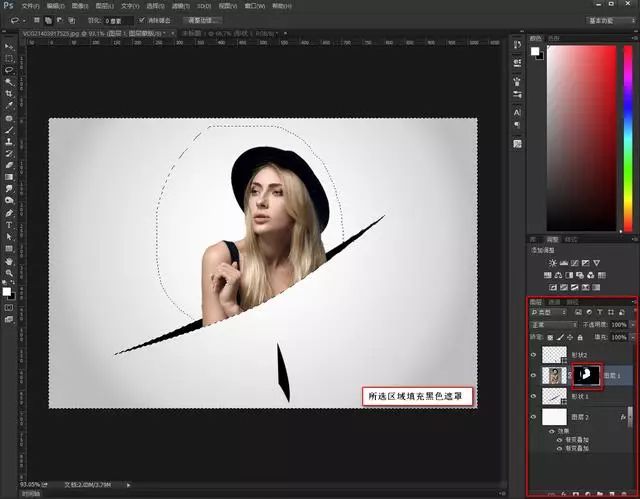640x499 pixels.
Task: Select the Brush tool
Action: point(9,130)
